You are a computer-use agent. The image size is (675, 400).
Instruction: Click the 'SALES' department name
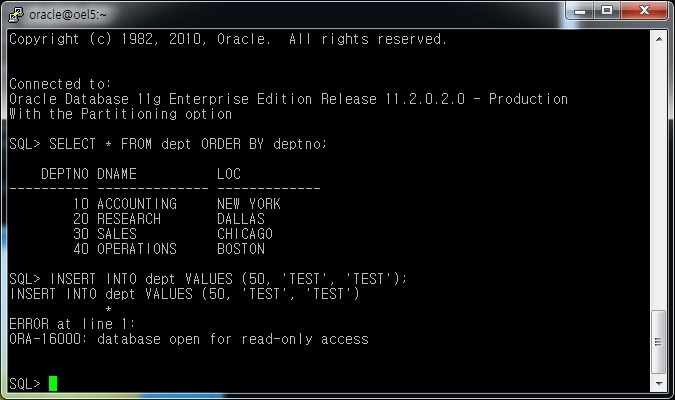point(117,234)
